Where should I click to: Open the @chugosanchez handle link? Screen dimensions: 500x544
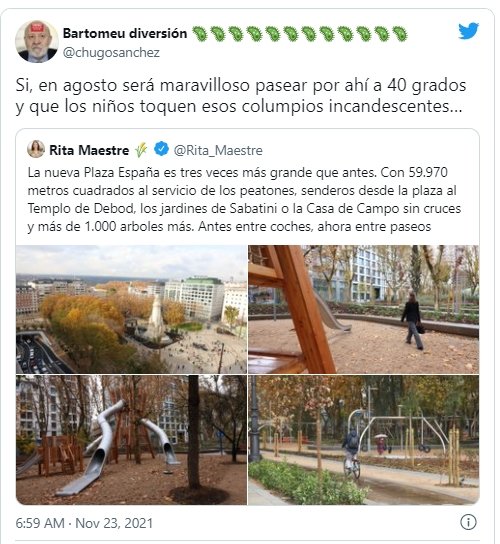click(111, 53)
